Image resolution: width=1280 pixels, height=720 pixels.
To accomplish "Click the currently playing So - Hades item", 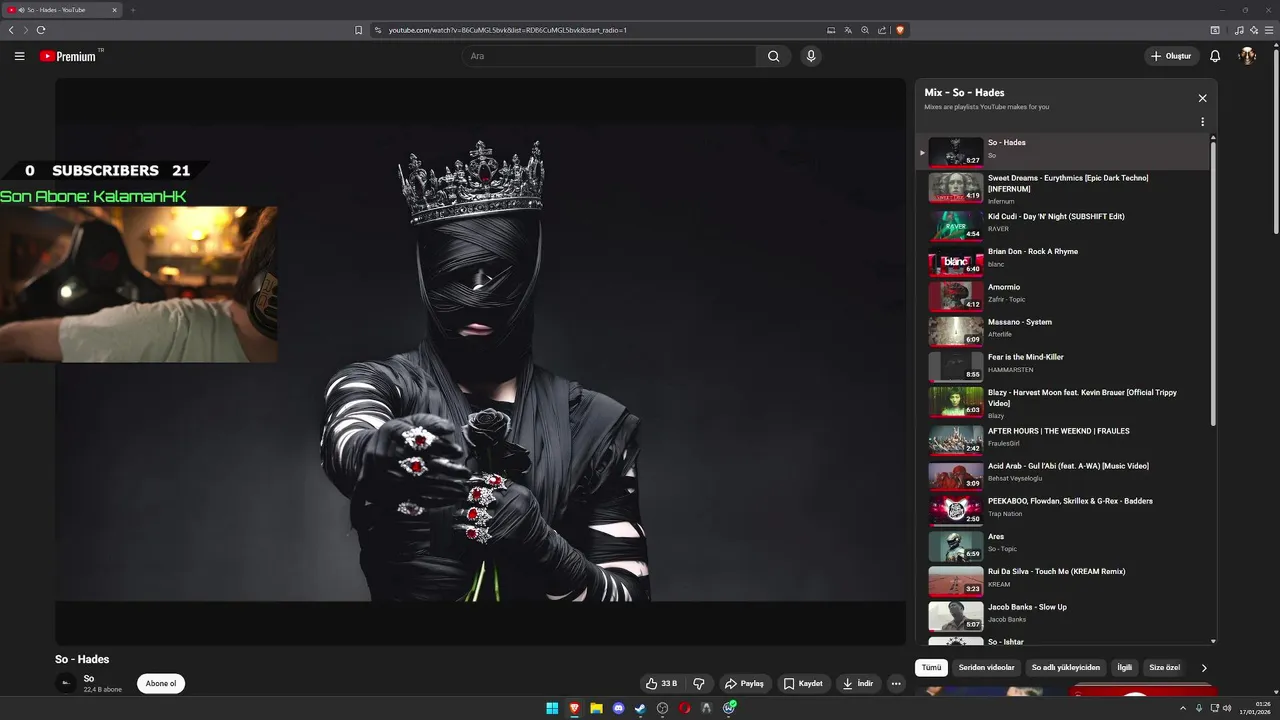I will 1063,152.
